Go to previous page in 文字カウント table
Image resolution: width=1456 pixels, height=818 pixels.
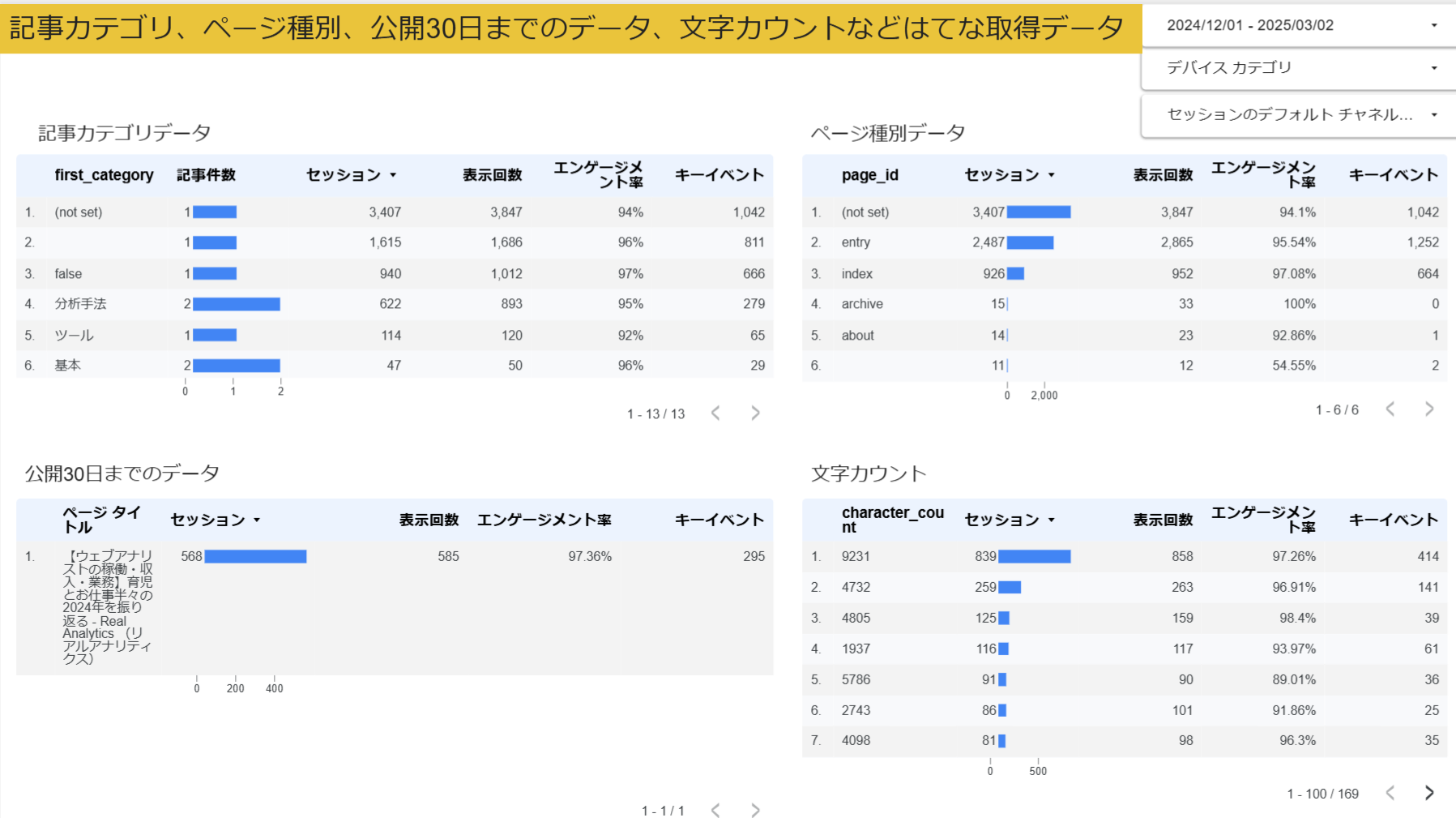(1390, 793)
